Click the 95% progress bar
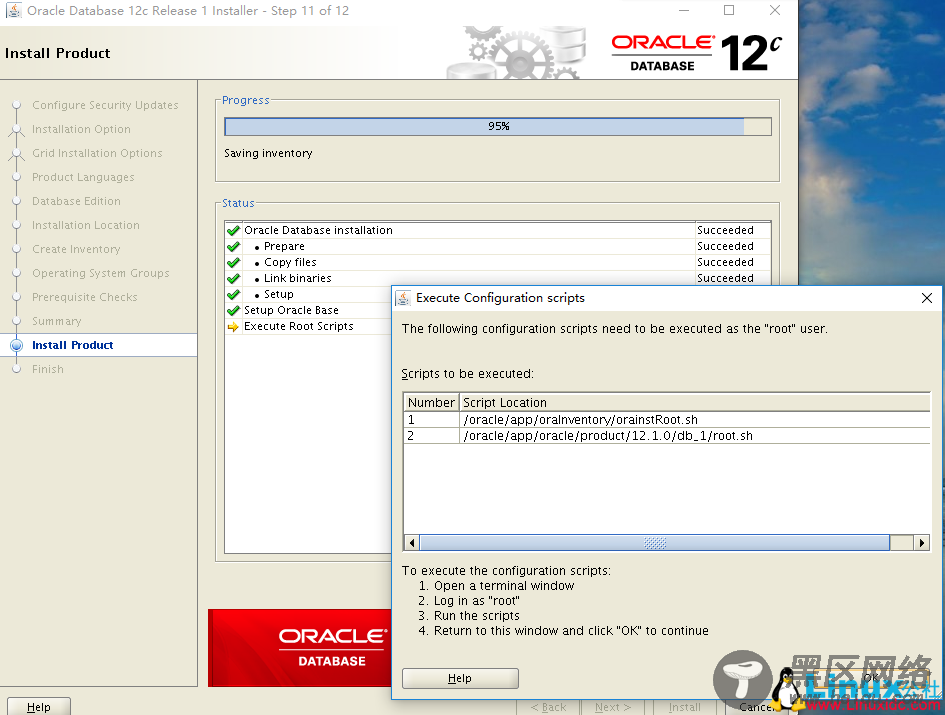The width and height of the screenshot is (945, 715). 498,126
